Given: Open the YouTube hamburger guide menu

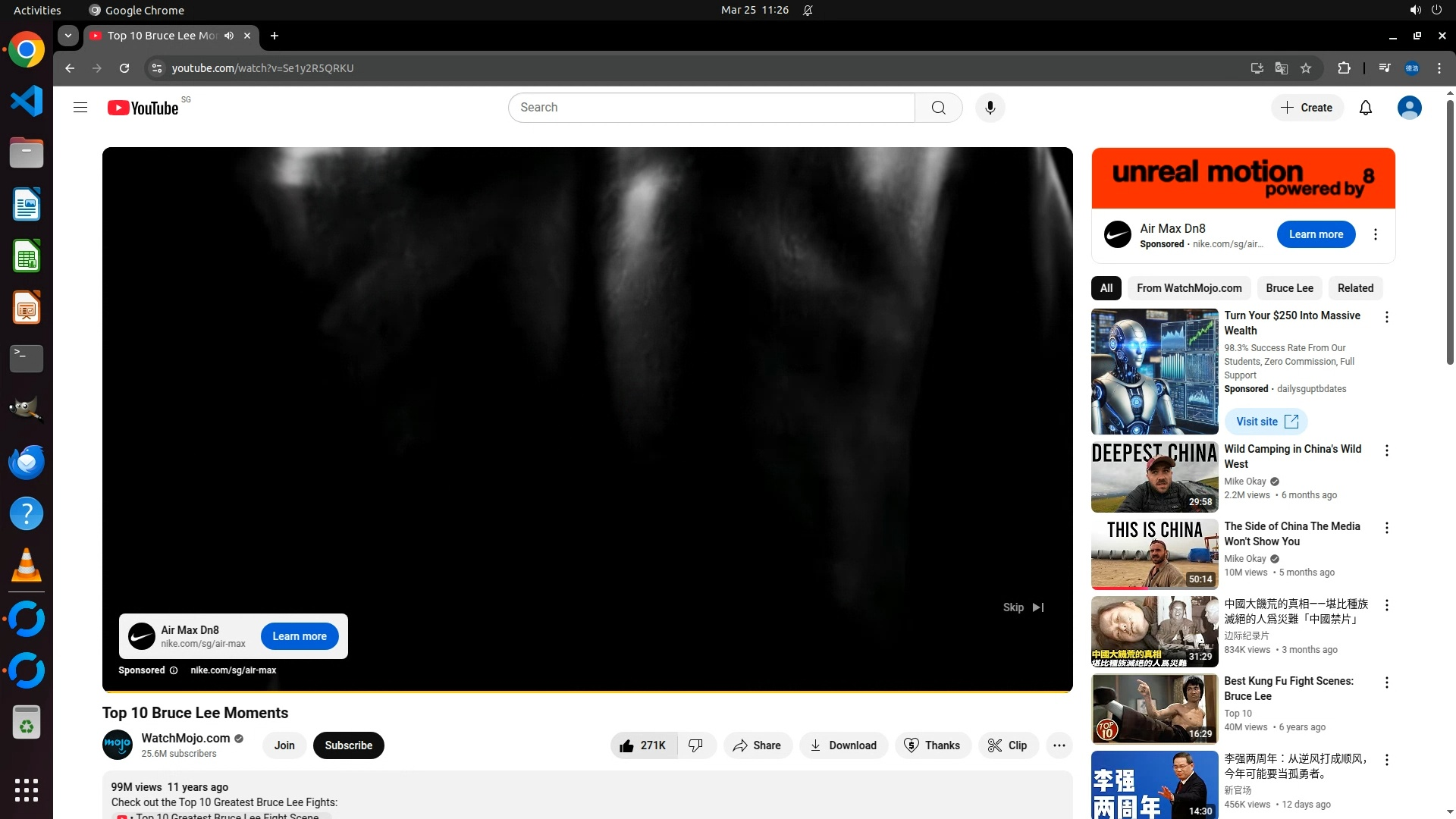Looking at the screenshot, I should tap(80, 108).
